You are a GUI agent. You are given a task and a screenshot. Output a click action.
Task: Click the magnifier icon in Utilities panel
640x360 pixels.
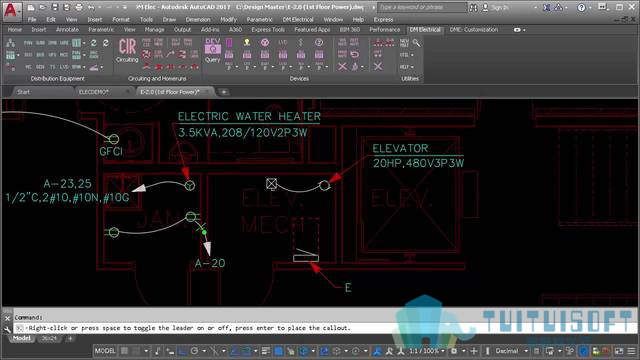pos(416,43)
